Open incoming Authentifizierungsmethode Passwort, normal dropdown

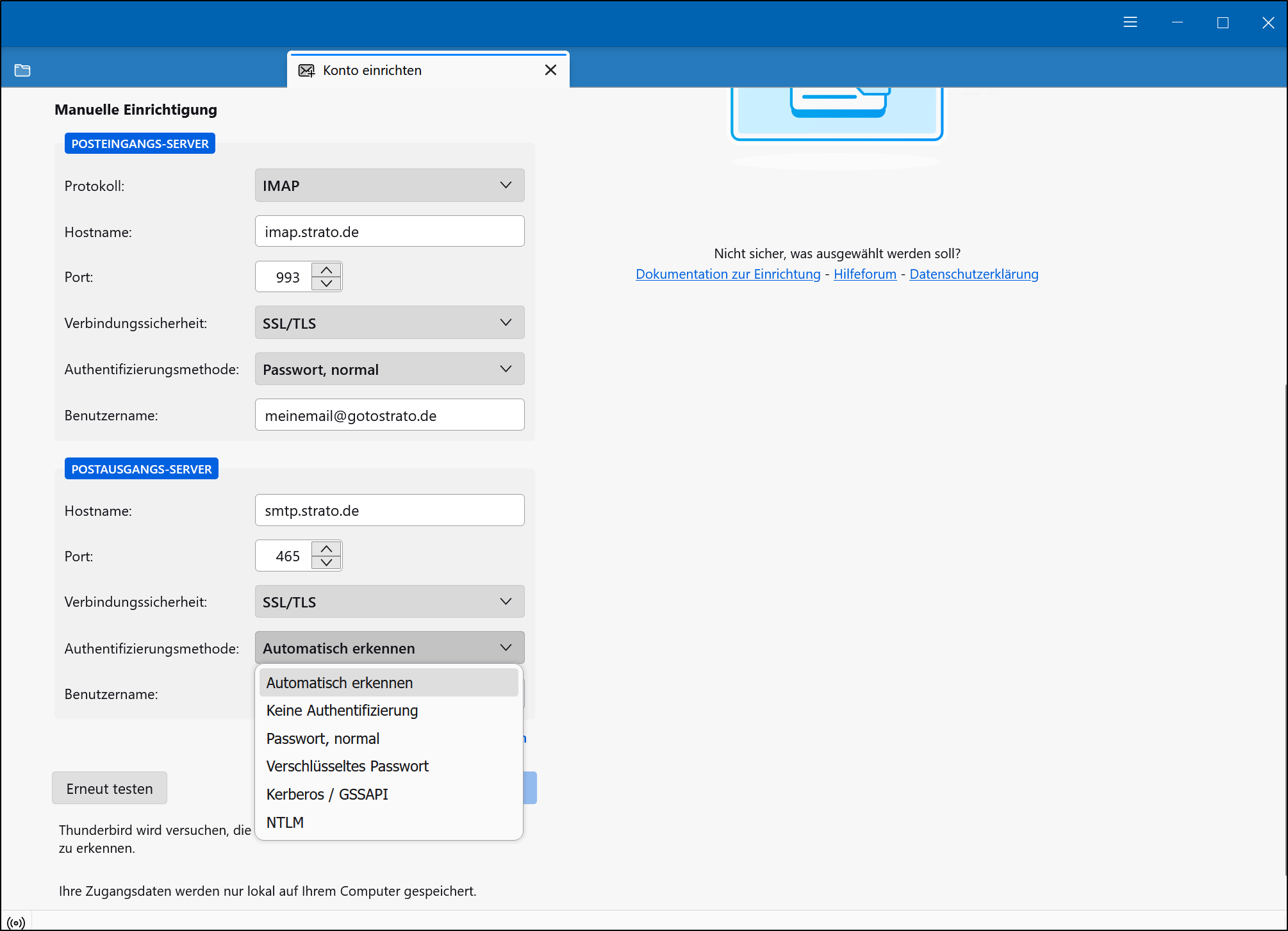pos(389,369)
